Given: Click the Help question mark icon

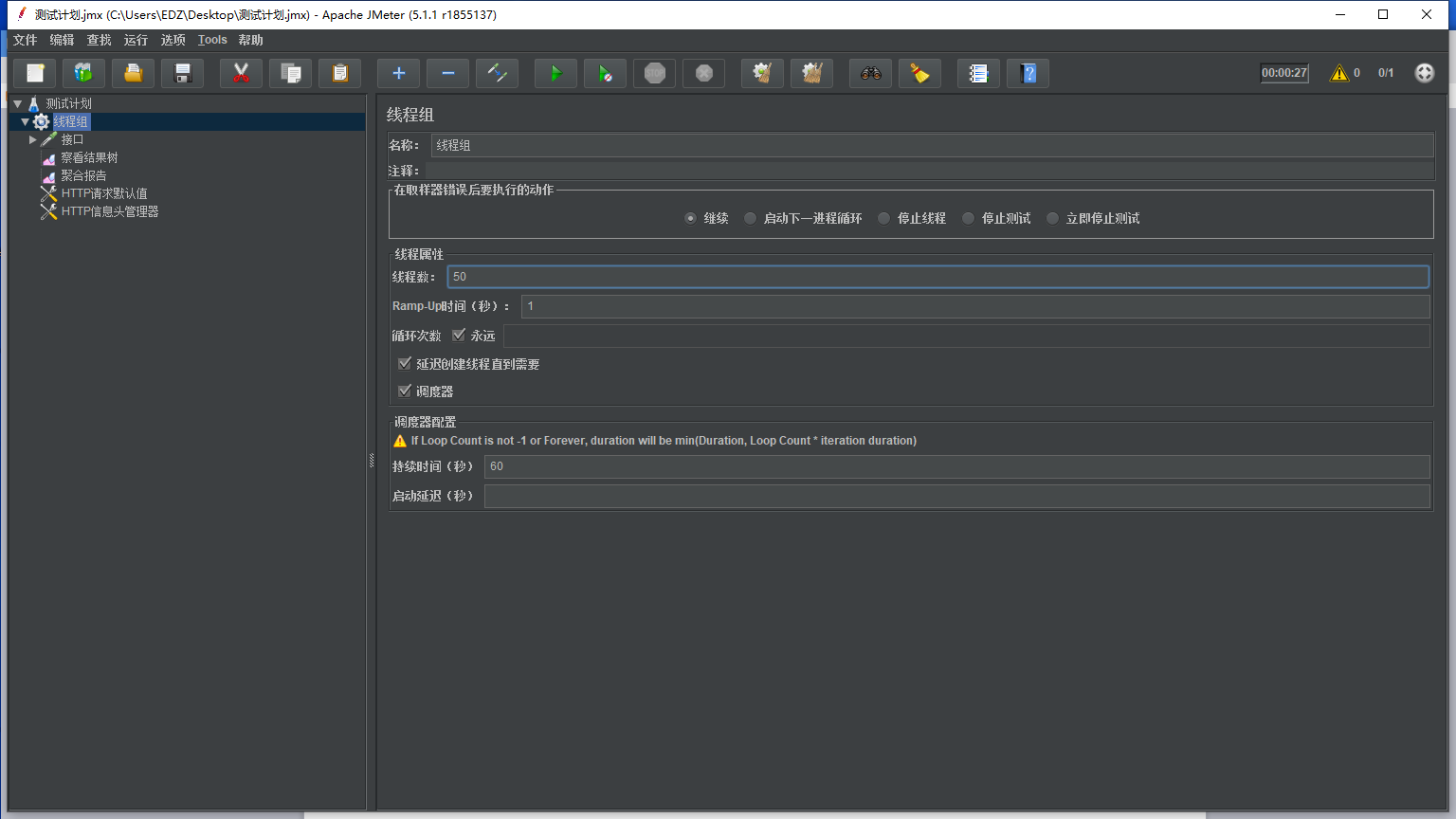Looking at the screenshot, I should click(x=1028, y=73).
